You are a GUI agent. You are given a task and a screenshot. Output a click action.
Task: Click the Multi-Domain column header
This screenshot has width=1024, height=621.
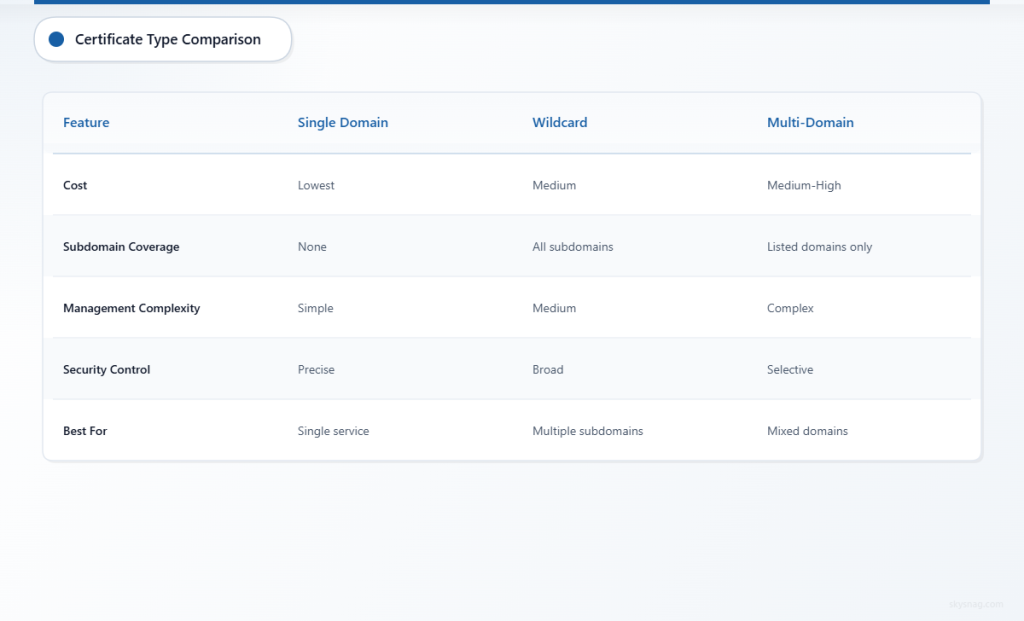(810, 122)
